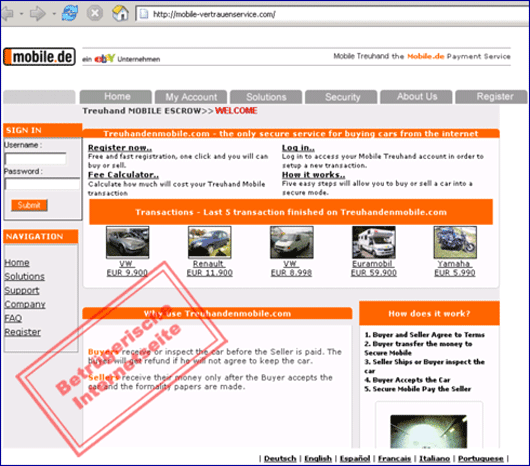
Task: Go to the browser home page icon
Action: pos(120,14)
